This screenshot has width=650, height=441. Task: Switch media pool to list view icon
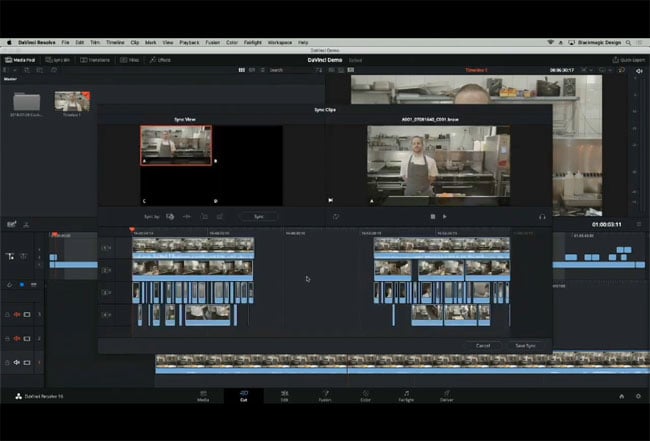click(x=262, y=70)
